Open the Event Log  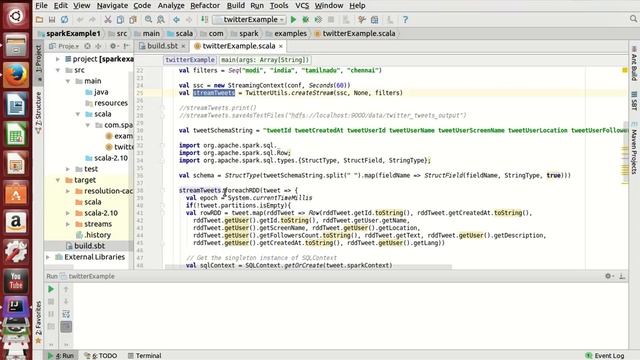604,356
